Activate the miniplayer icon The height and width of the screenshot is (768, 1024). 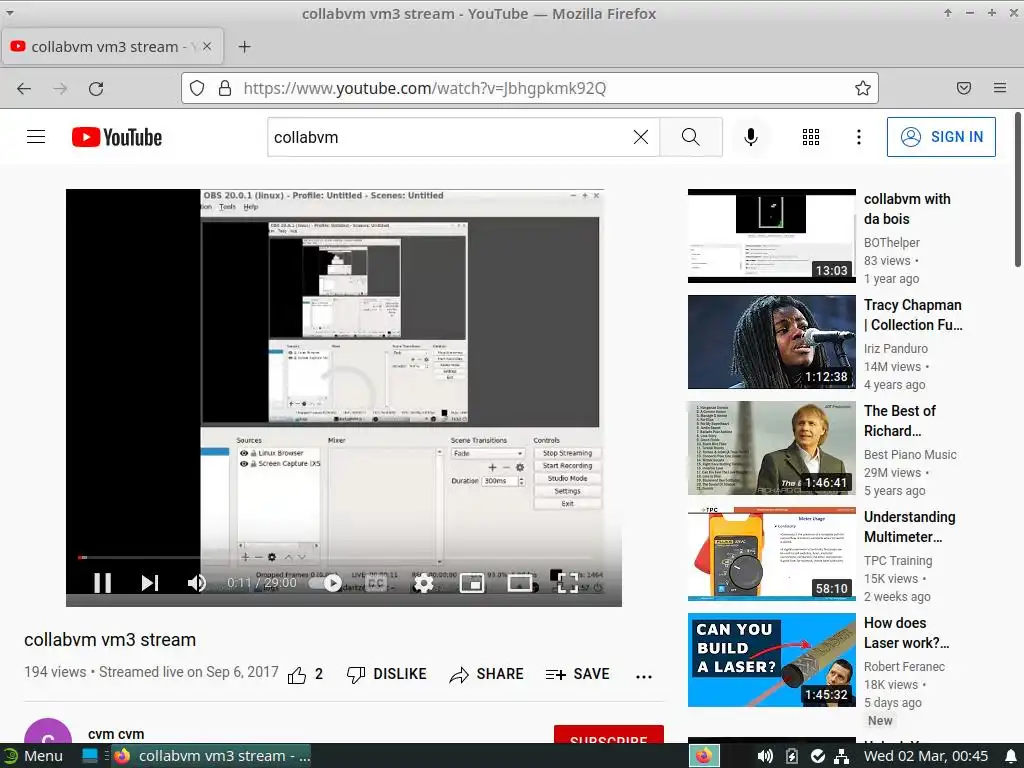click(472, 583)
